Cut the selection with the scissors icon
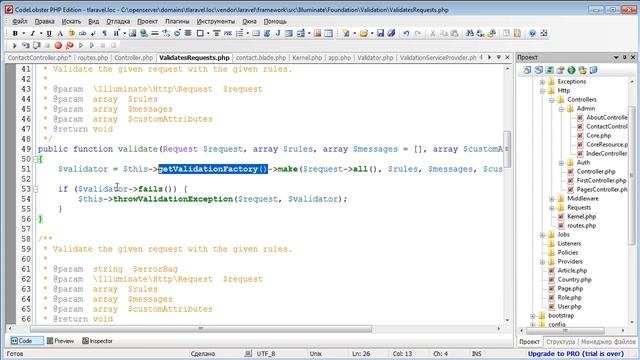 tap(433, 33)
